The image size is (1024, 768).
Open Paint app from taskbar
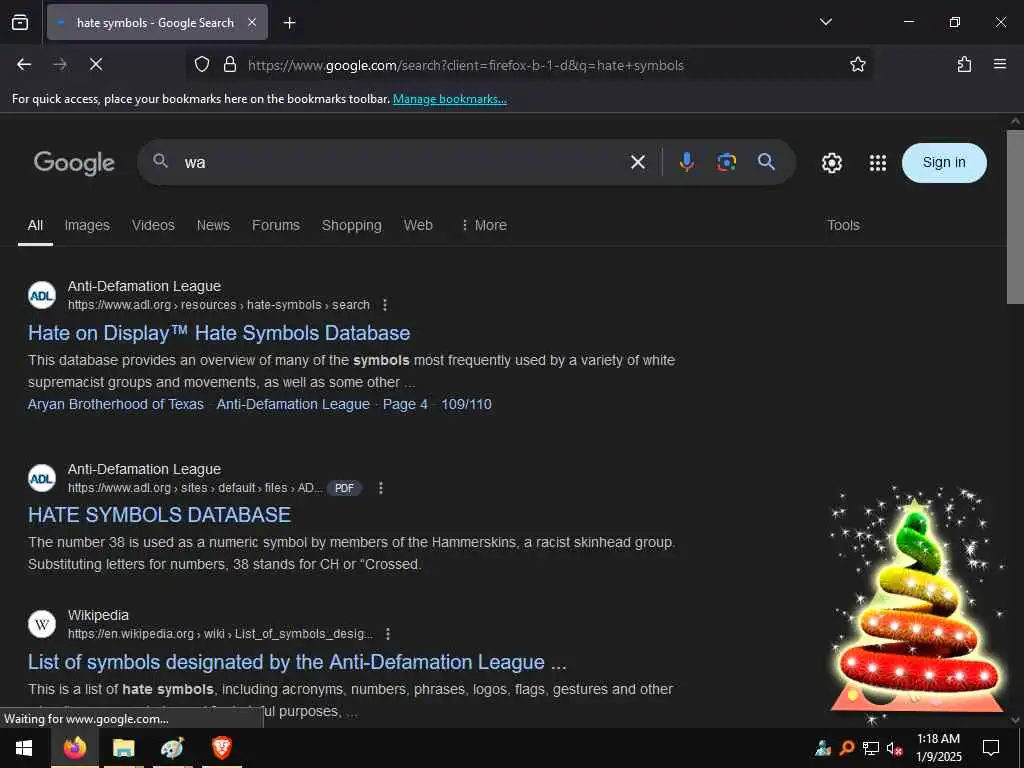click(172, 748)
